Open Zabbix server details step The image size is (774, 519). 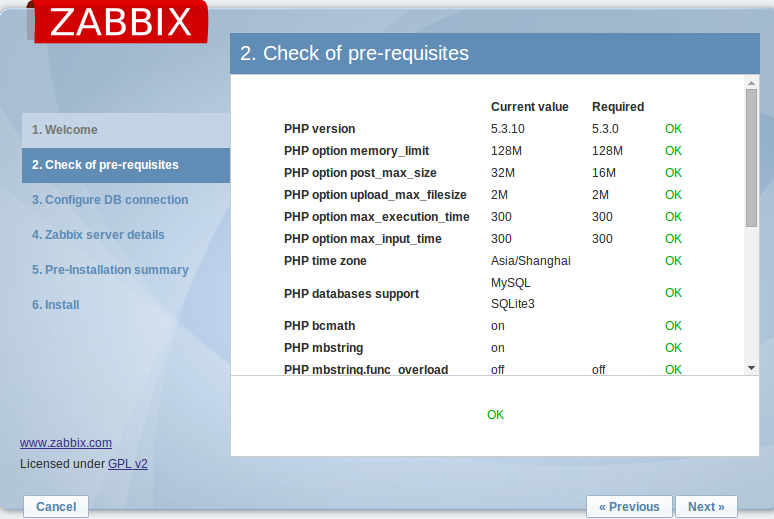(98, 235)
